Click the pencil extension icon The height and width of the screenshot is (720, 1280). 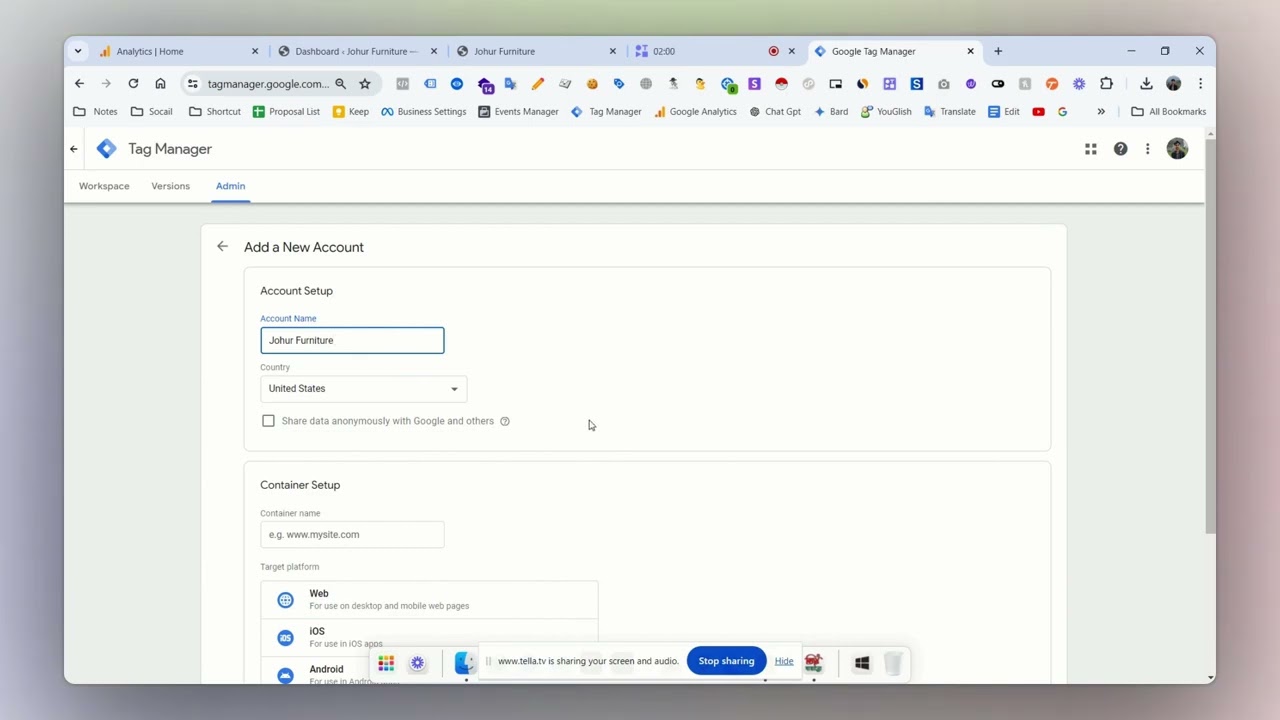pos(538,84)
